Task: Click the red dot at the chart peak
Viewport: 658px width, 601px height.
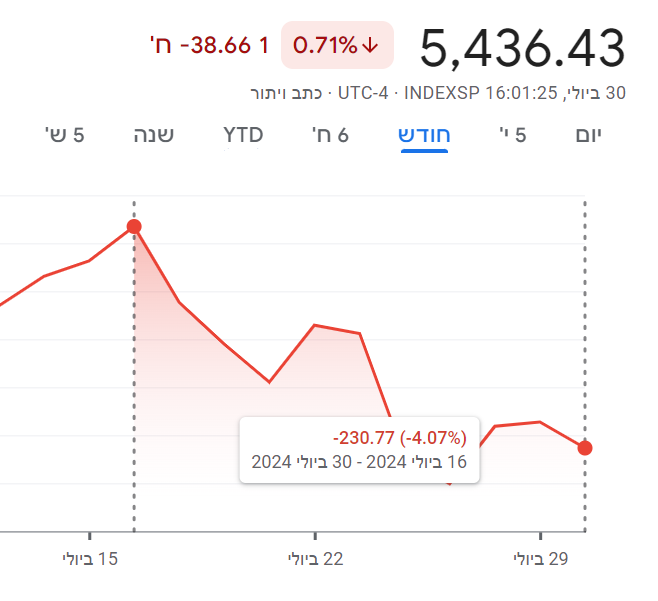Action: [134, 227]
